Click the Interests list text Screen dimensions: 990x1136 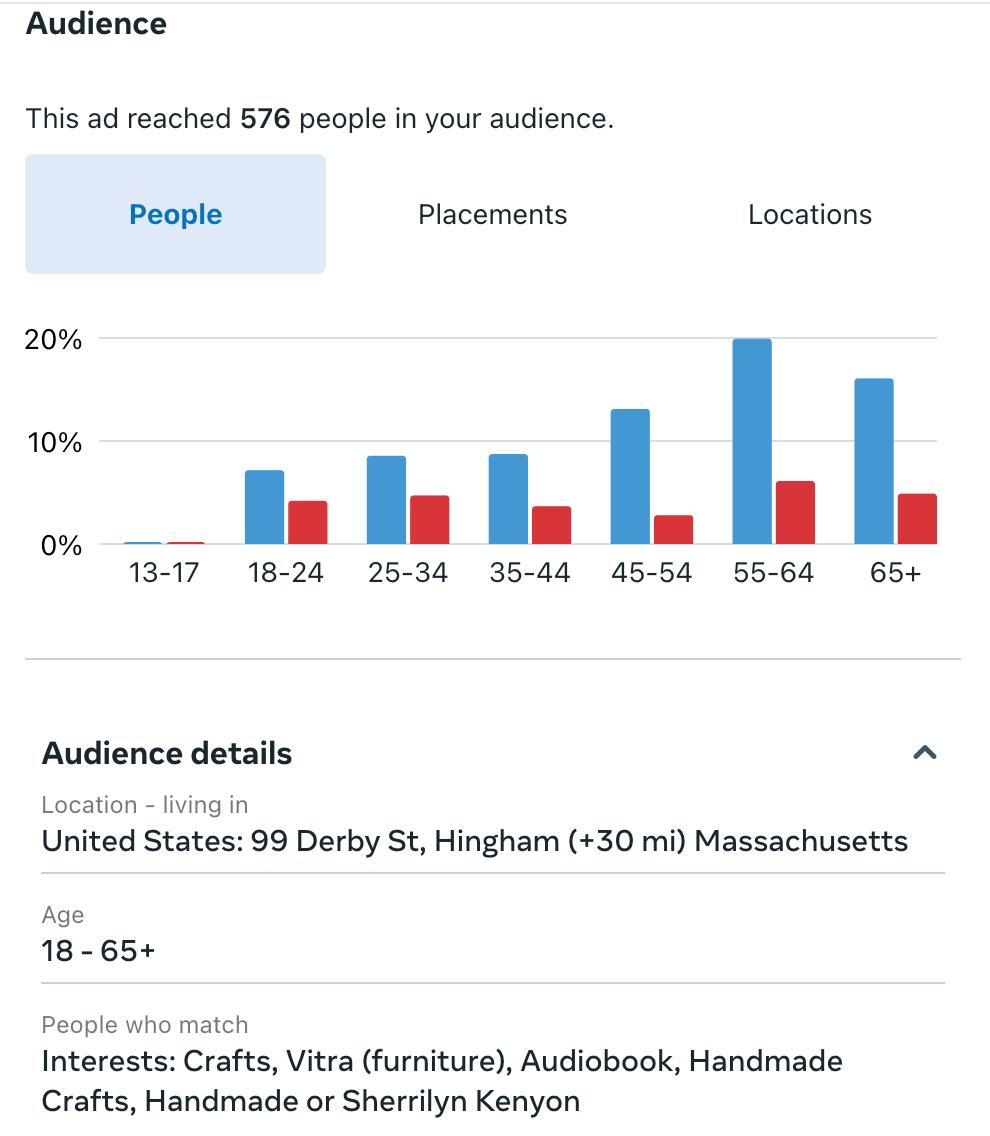point(441,1081)
